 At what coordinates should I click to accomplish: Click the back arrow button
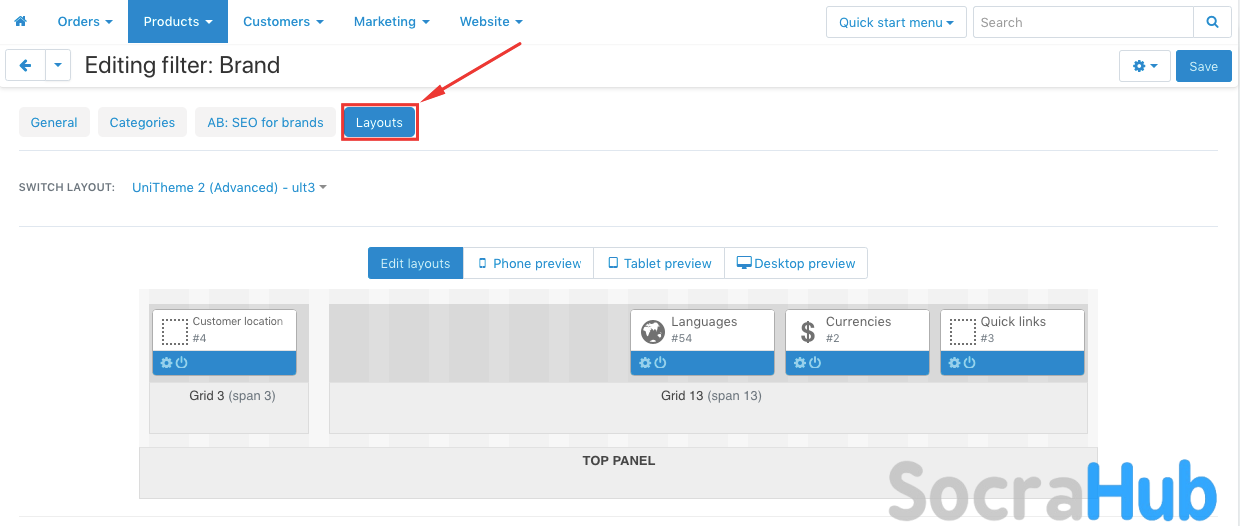[25, 65]
